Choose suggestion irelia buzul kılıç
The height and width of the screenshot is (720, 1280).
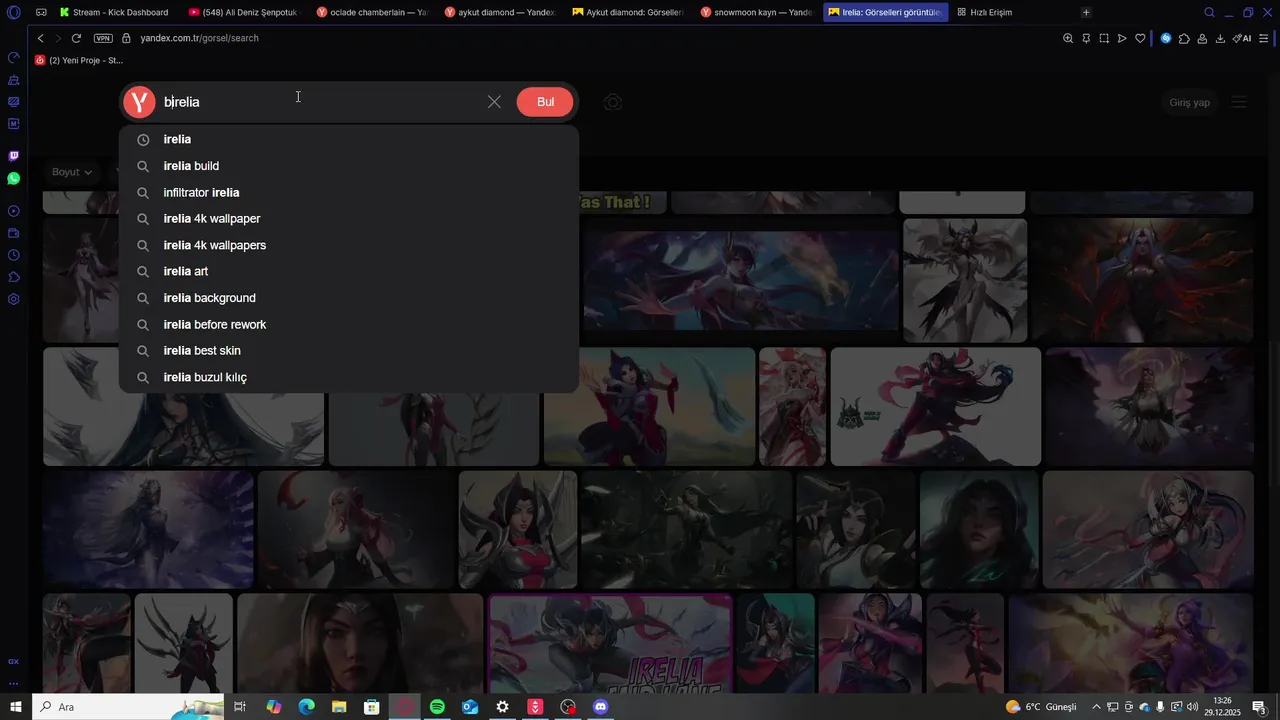349,377
